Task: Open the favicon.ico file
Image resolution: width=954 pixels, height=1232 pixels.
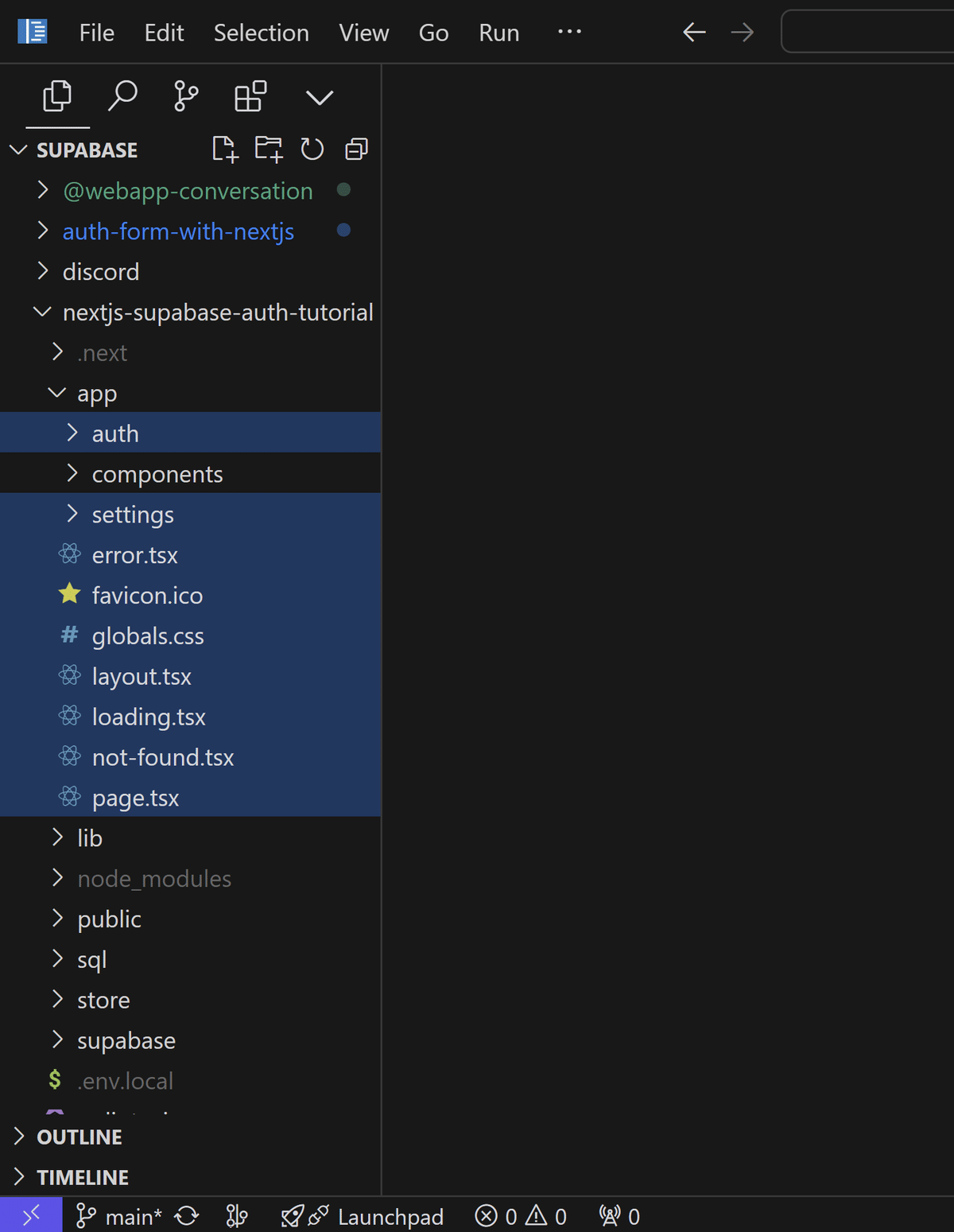Action: [191, 596]
